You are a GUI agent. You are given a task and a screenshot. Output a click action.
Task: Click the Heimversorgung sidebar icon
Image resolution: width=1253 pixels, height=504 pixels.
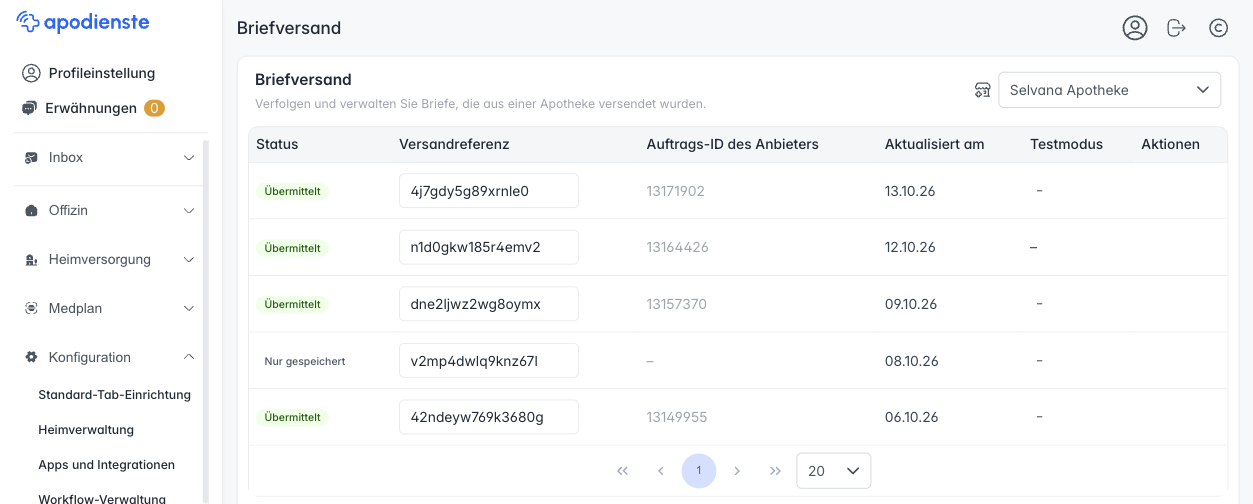[31, 260]
